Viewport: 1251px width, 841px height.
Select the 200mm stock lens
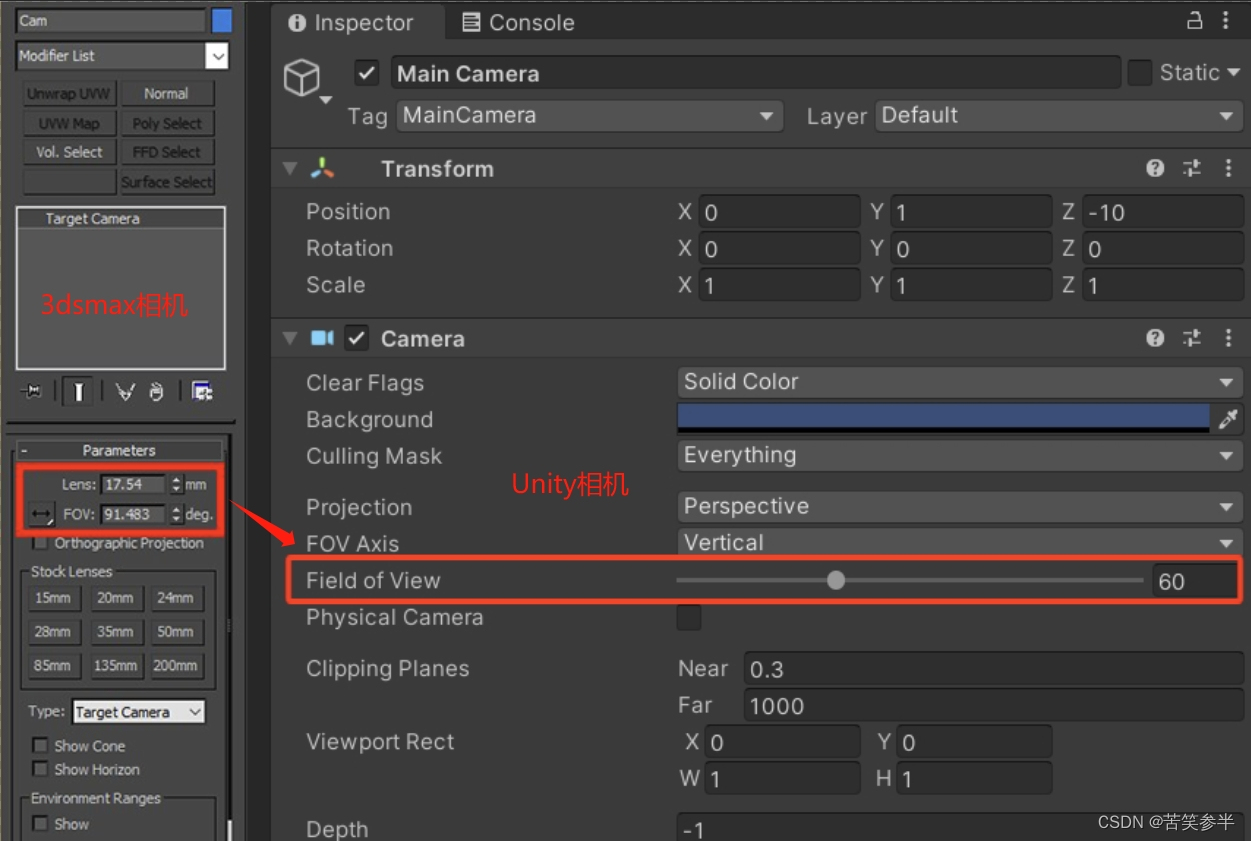175,665
